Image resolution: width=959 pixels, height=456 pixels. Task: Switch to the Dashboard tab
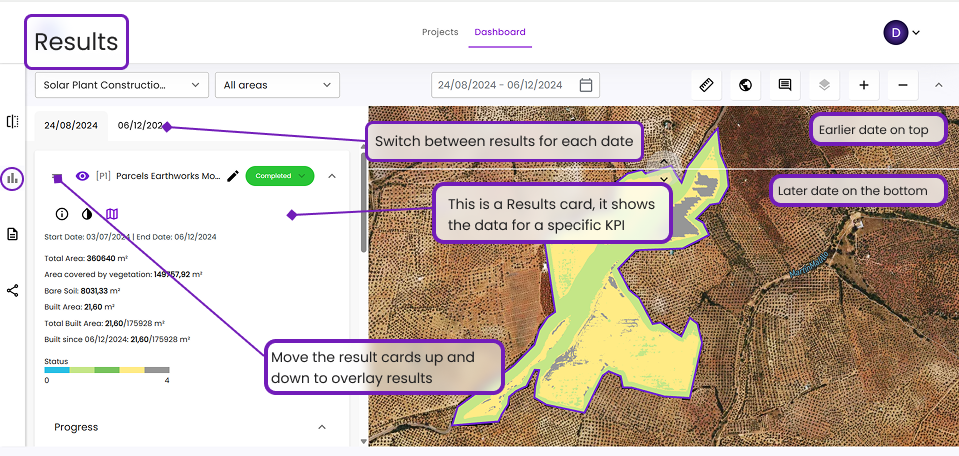coord(500,32)
